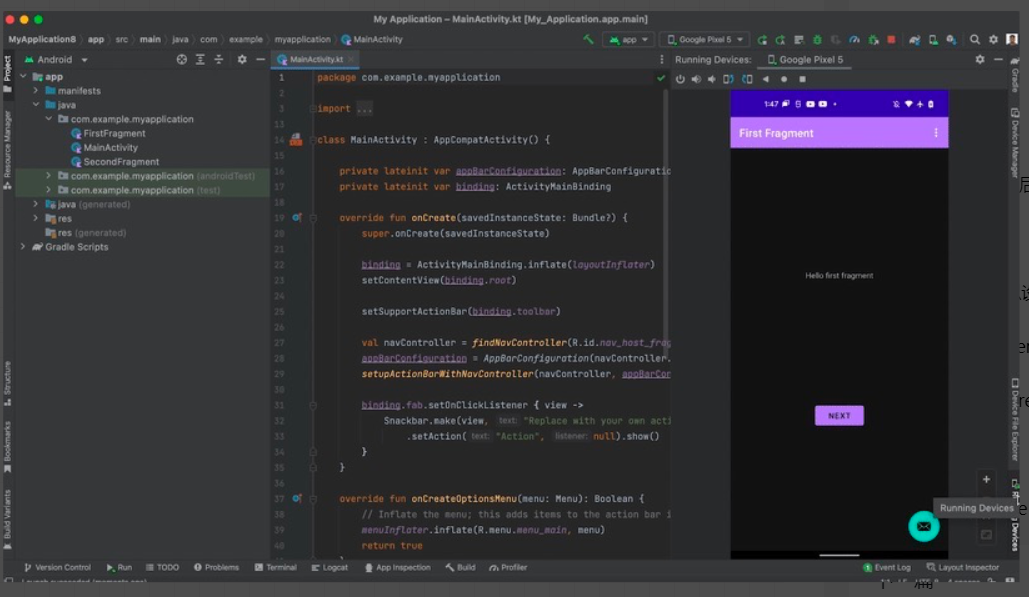The height and width of the screenshot is (597, 1029).
Task: Expand java (generated) folder
Action: click(x=36, y=204)
